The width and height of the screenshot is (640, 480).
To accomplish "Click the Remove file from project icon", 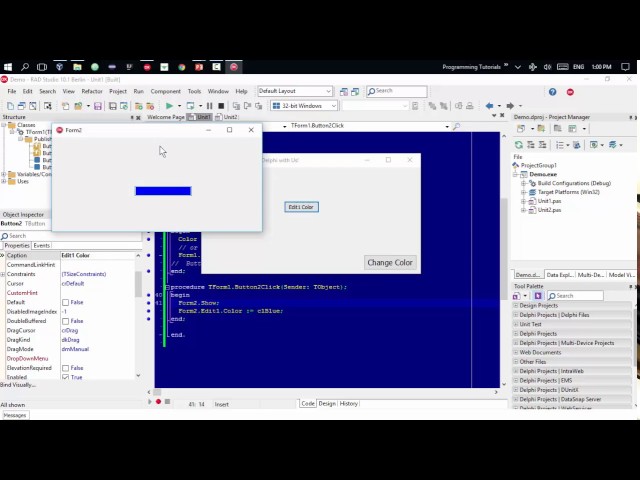I will pos(150,106).
